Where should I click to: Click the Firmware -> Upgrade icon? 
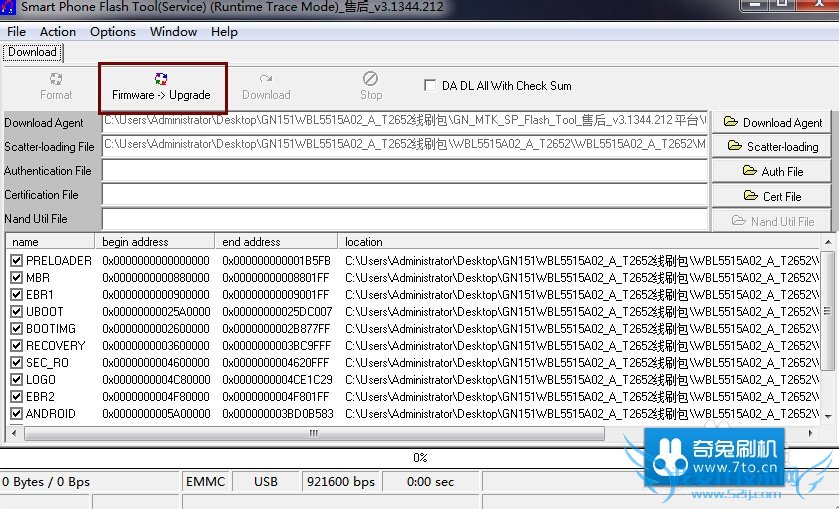[x=161, y=79]
